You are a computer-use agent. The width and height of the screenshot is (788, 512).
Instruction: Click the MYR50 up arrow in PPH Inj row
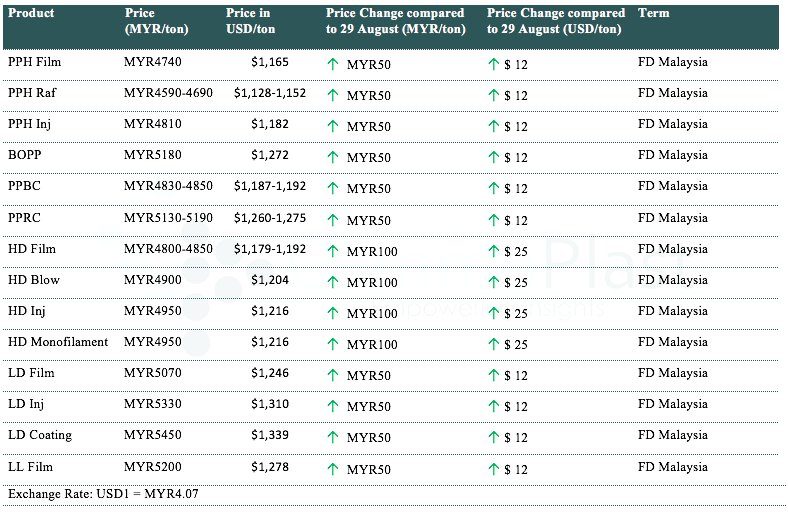(333, 126)
